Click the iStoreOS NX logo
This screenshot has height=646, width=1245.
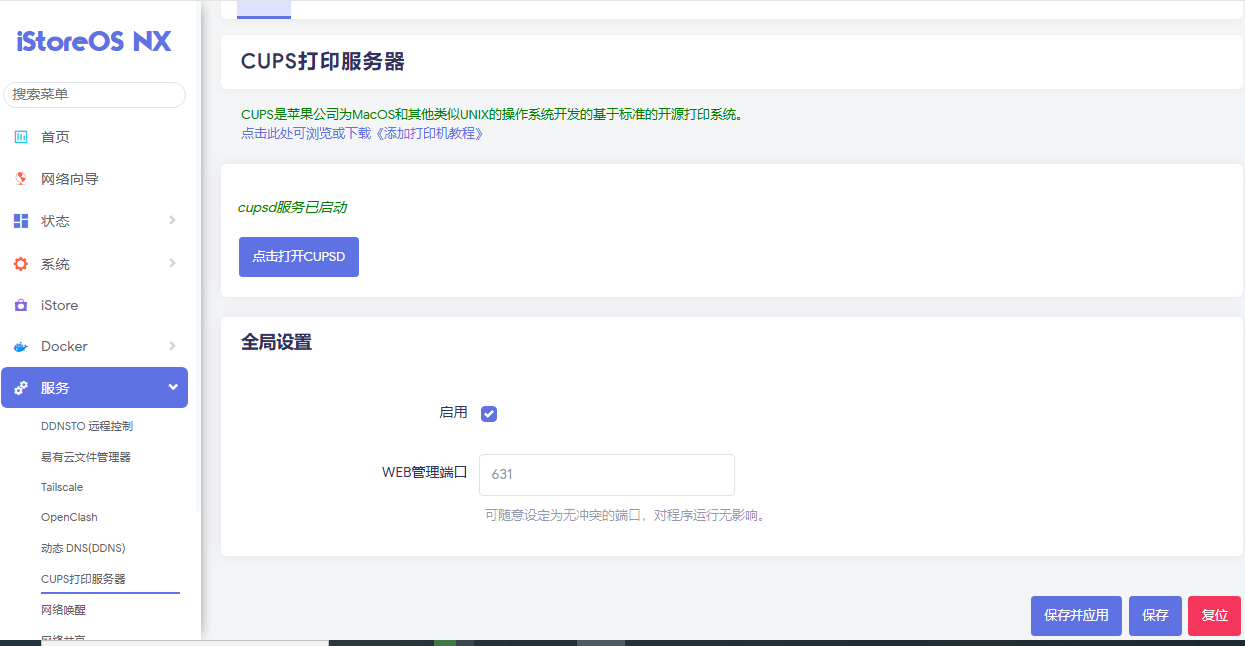click(93, 41)
